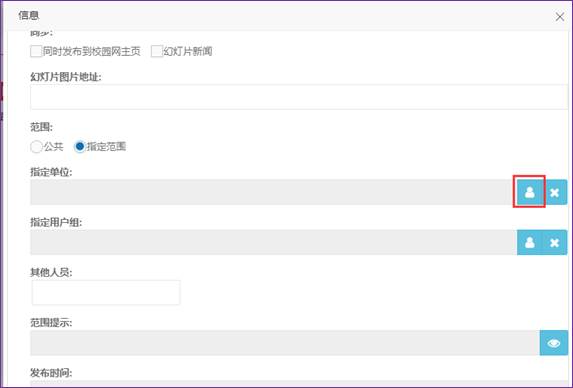Check 同时发布到校园网主页 checkbox
The height and width of the screenshot is (388, 573).
pos(36,51)
